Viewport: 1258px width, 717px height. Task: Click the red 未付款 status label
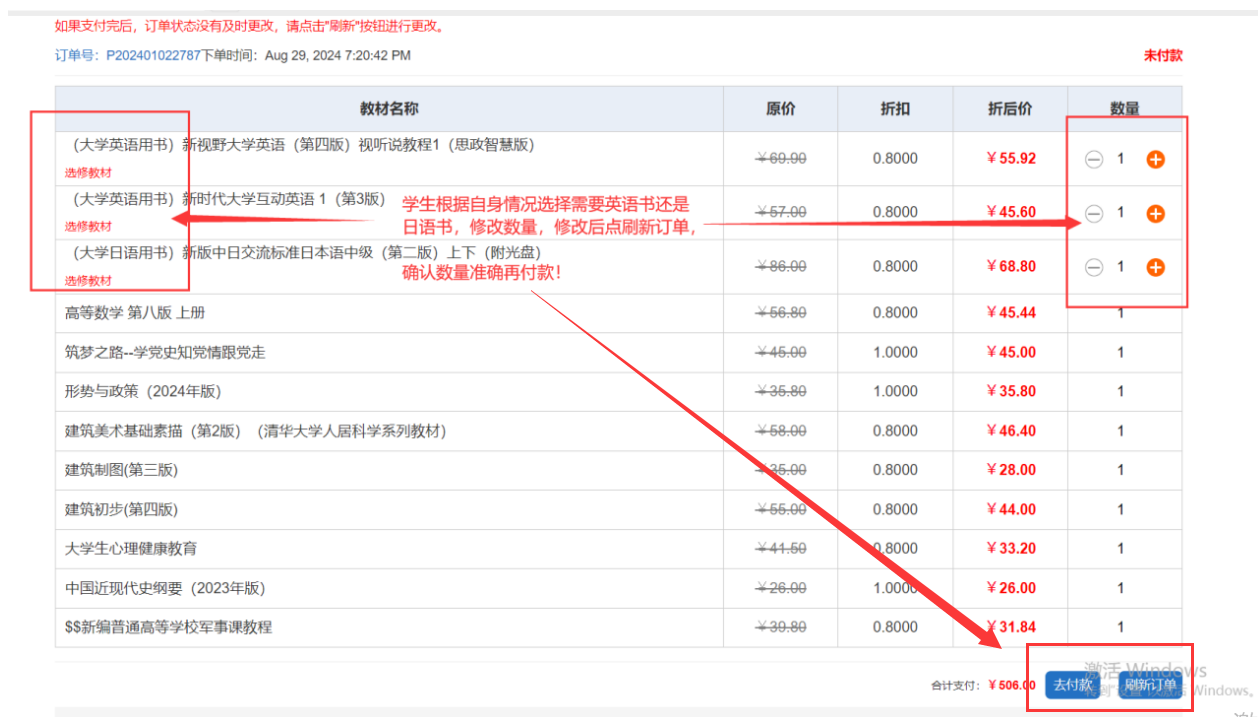tap(1163, 56)
